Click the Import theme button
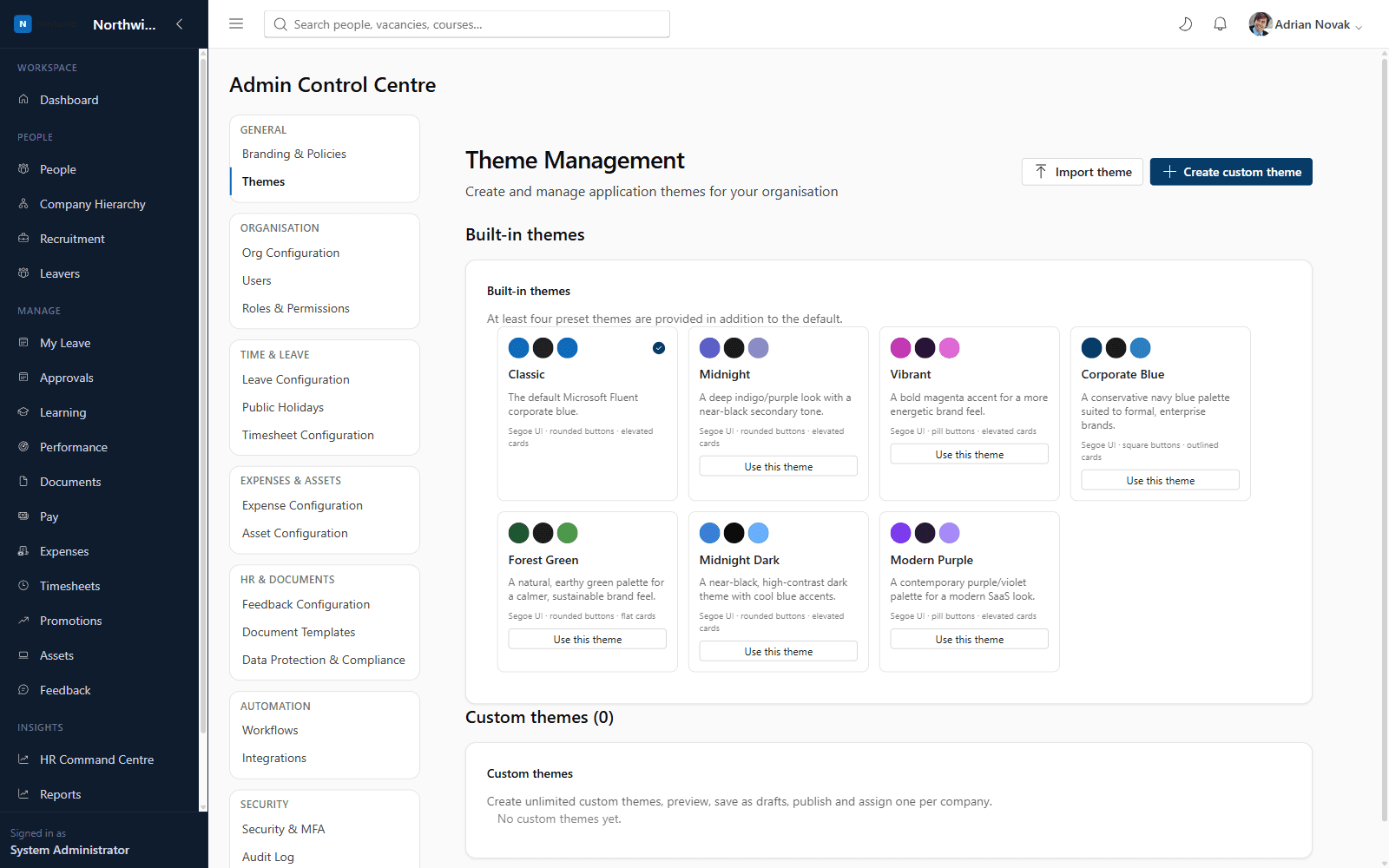The width and height of the screenshot is (1389, 868). [1083, 172]
